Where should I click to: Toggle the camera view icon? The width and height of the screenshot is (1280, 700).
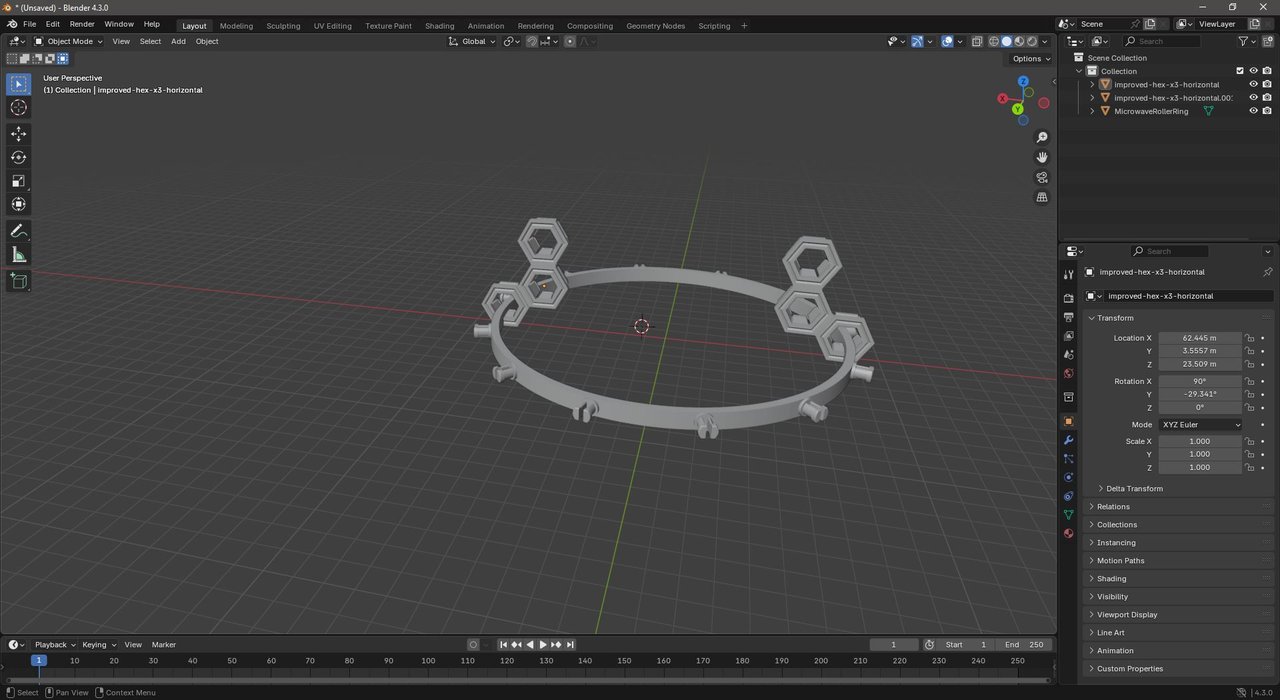pyautogui.click(x=1042, y=177)
